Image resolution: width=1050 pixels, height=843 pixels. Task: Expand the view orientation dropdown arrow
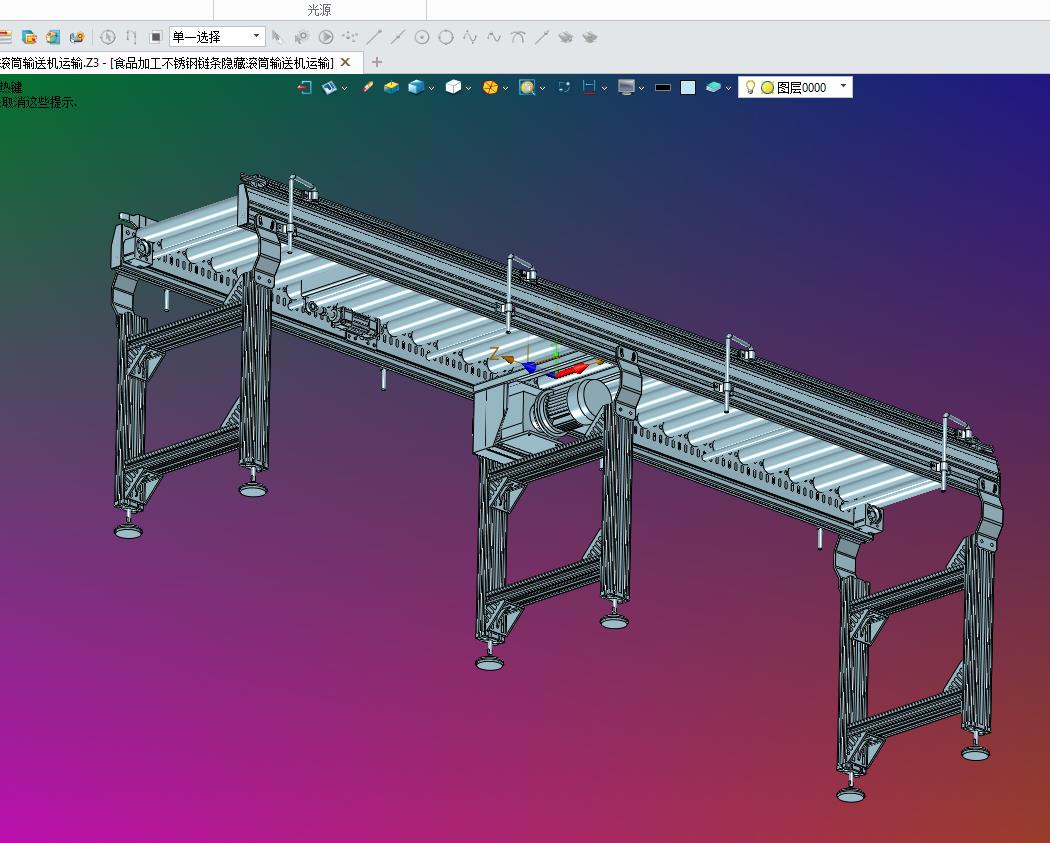[344, 88]
